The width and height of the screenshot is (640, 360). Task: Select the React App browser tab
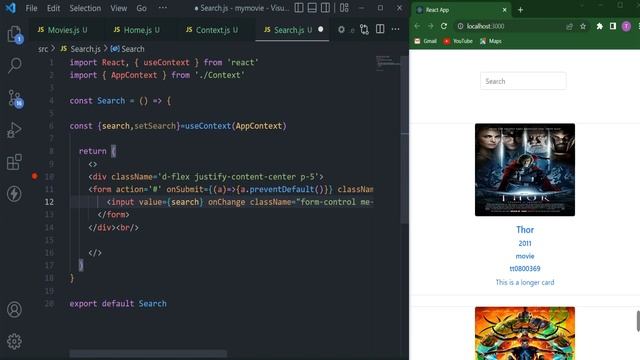460,10
